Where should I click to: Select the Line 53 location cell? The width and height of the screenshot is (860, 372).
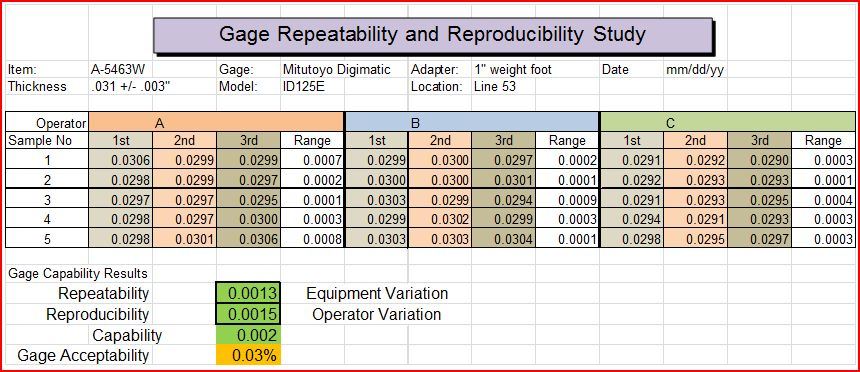pos(495,87)
